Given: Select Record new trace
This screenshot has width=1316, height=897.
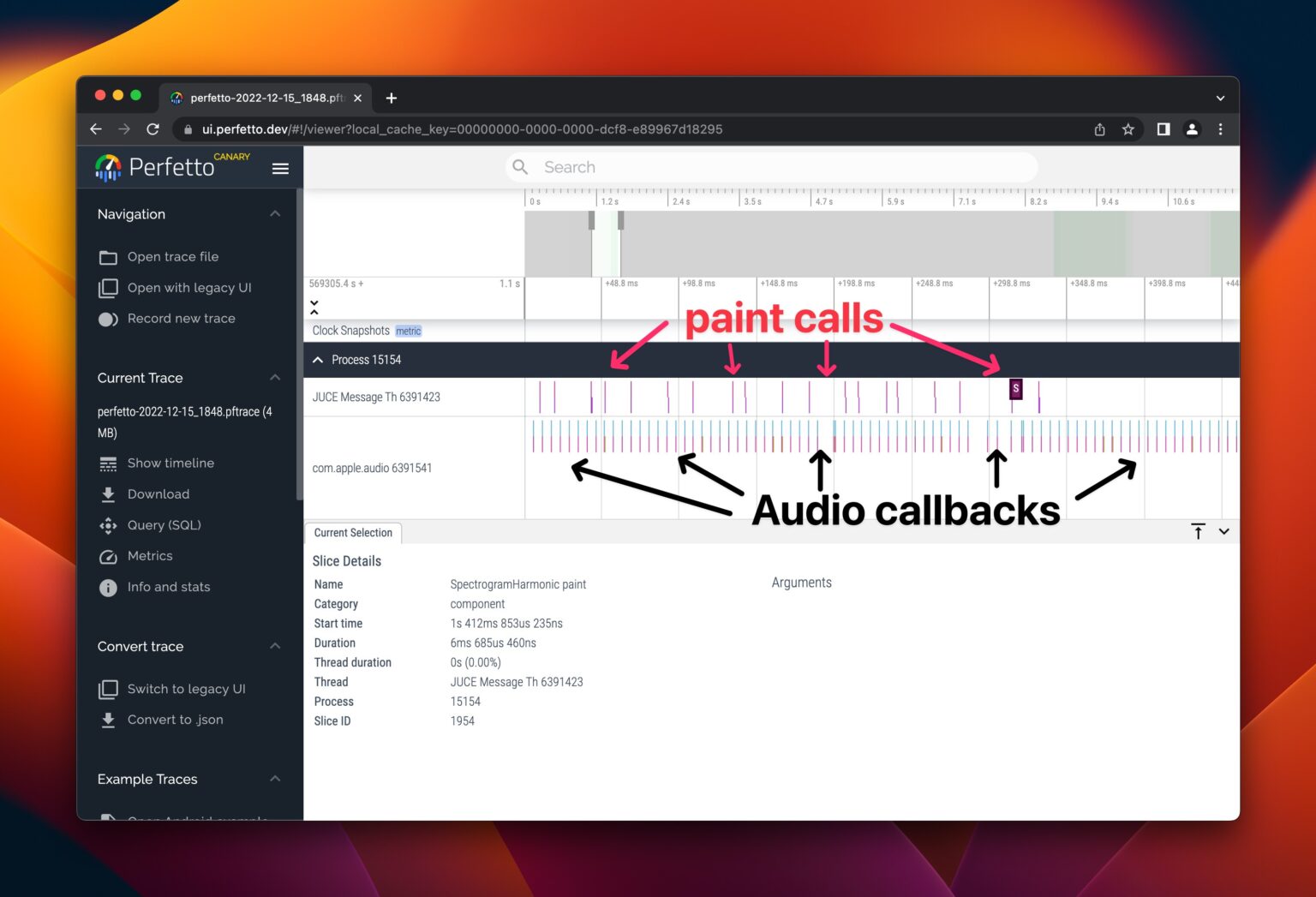Looking at the screenshot, I should 181,318.
